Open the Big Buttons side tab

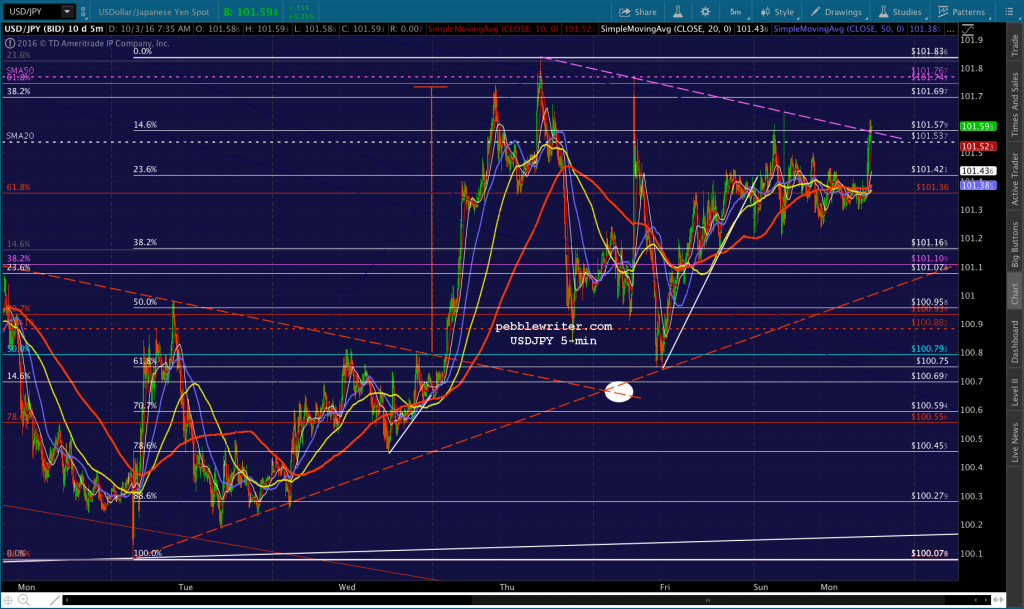[1015, 244]
